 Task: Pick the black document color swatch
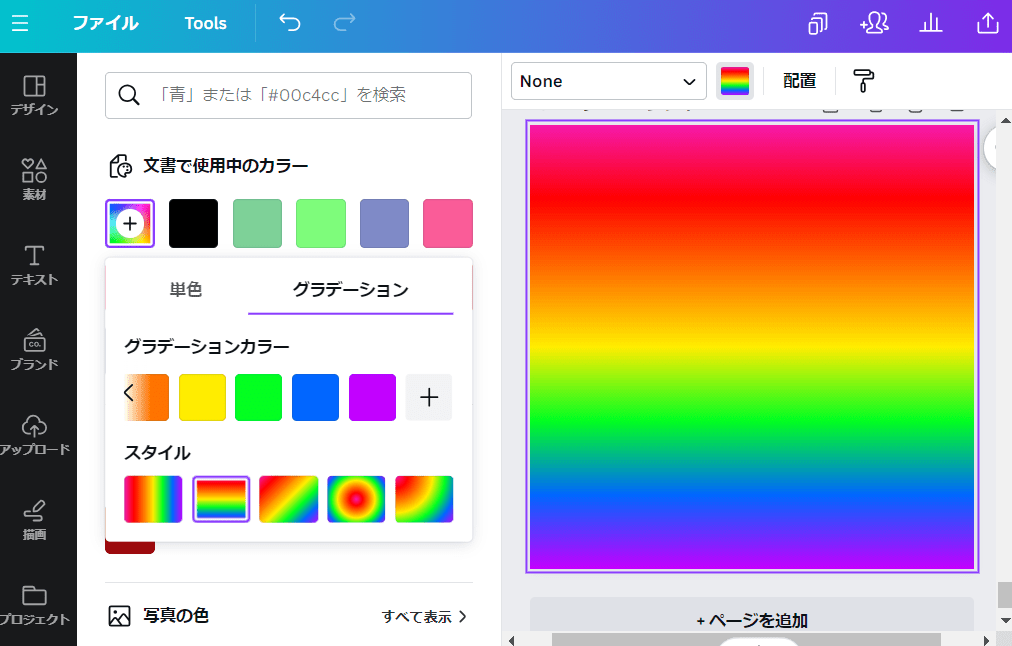coord(193,223)
